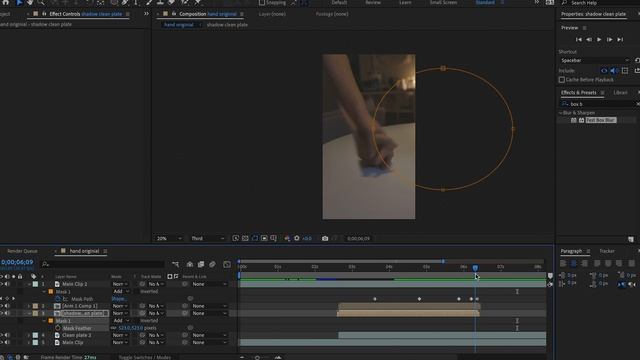640x360 pixels.
Task: Click the Mask Feather value
Action: [131, 328]
